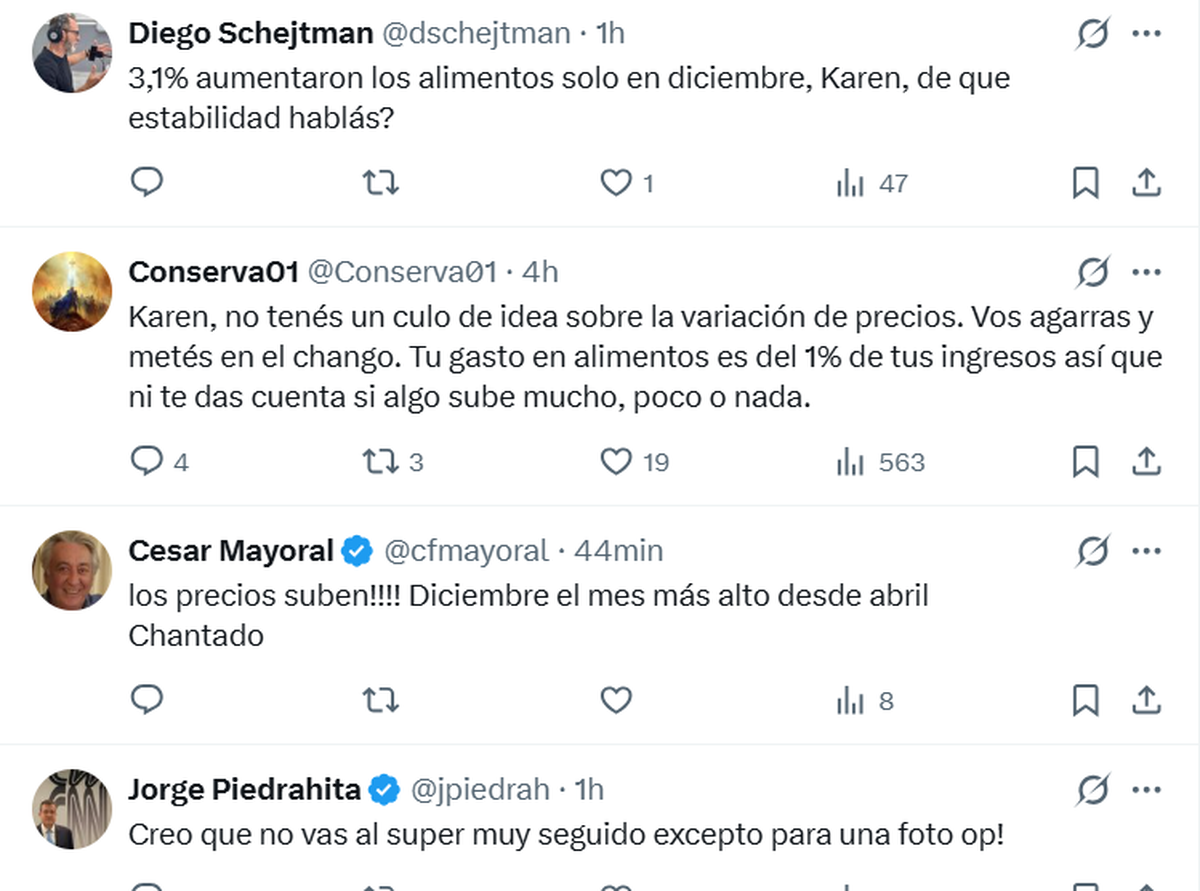Open more options for Diego Schejtman's tweet
Screen dimensions: 1200x891
pyautogui.click(x=1146, y=33)
